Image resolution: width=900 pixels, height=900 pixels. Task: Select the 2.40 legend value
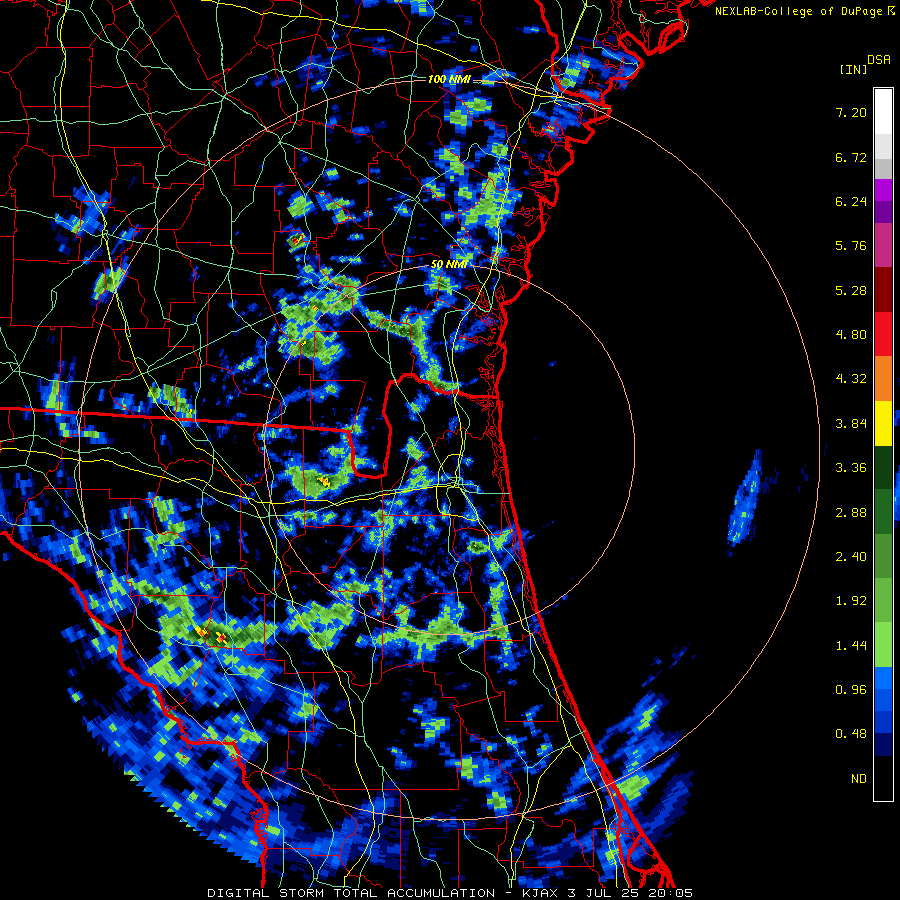pos(851,557)
